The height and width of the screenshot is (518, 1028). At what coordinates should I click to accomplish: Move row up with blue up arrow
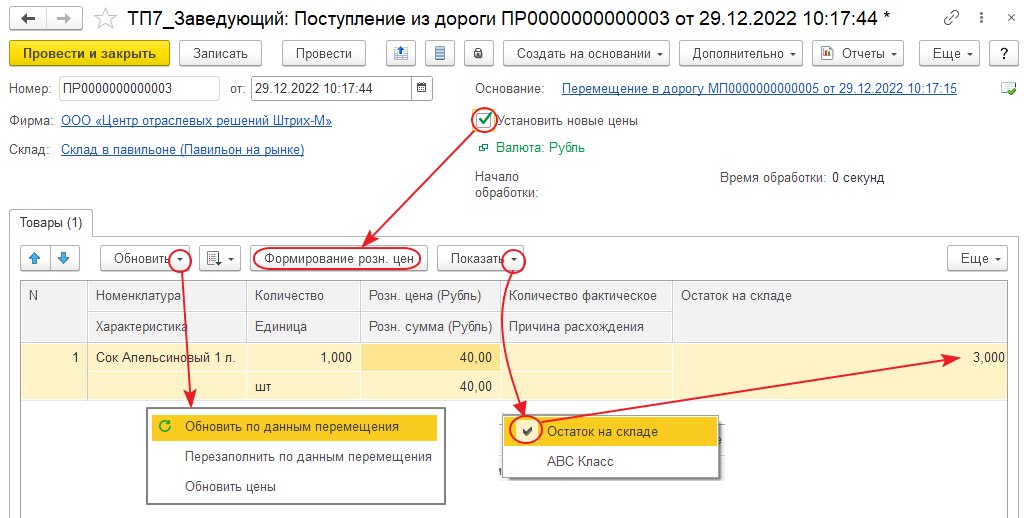tap(35, 258)
